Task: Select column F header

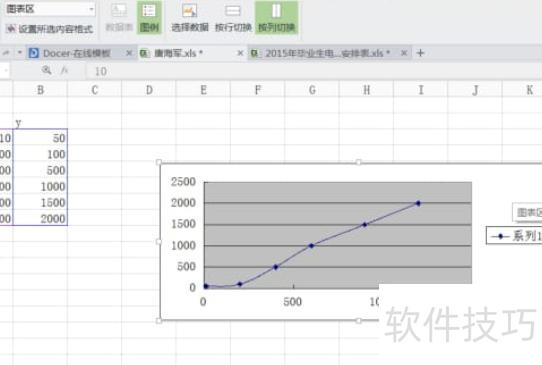Action: pyautogui.click(x=258, y=90)
